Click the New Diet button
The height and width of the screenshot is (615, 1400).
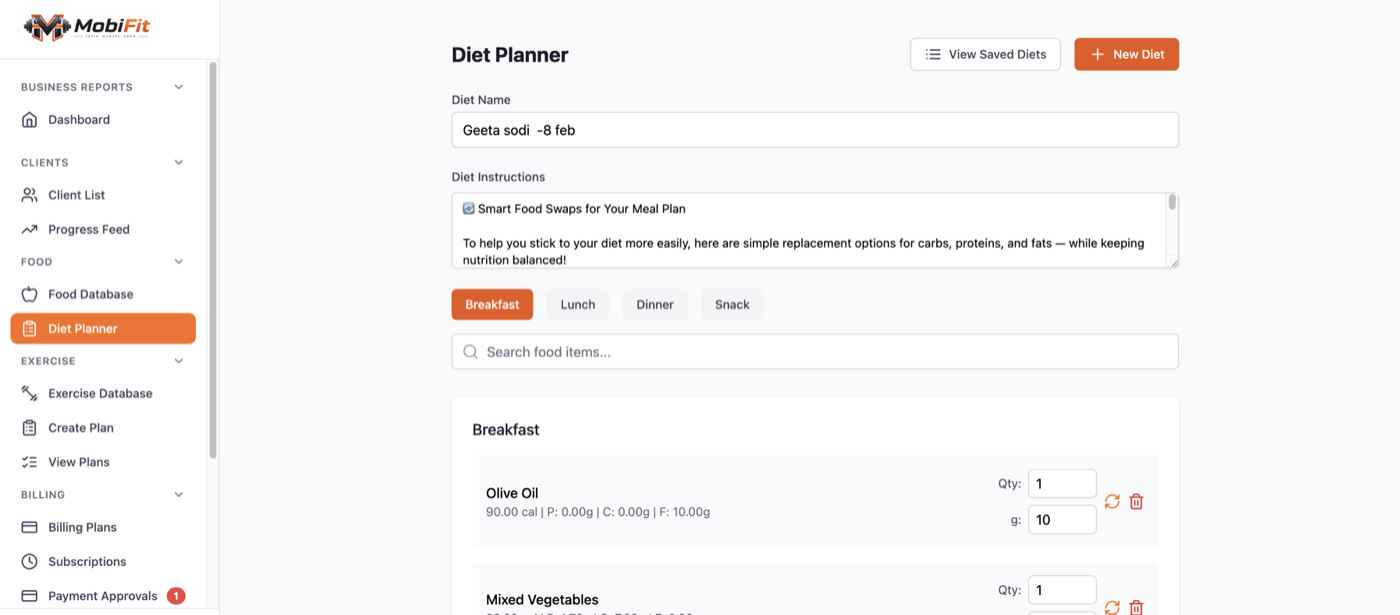pos(1126,54)
